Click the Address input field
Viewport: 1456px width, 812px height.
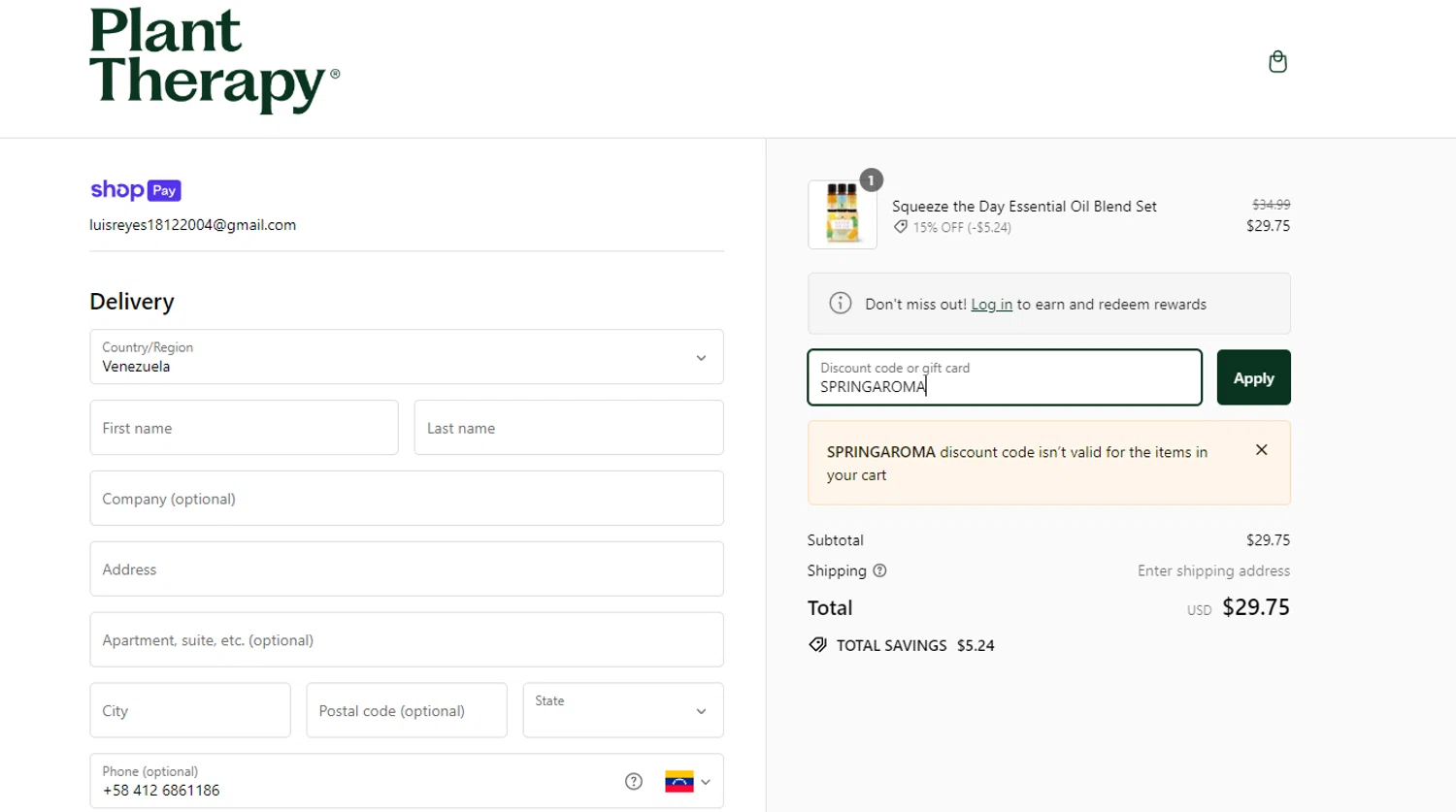coord(407,569)
